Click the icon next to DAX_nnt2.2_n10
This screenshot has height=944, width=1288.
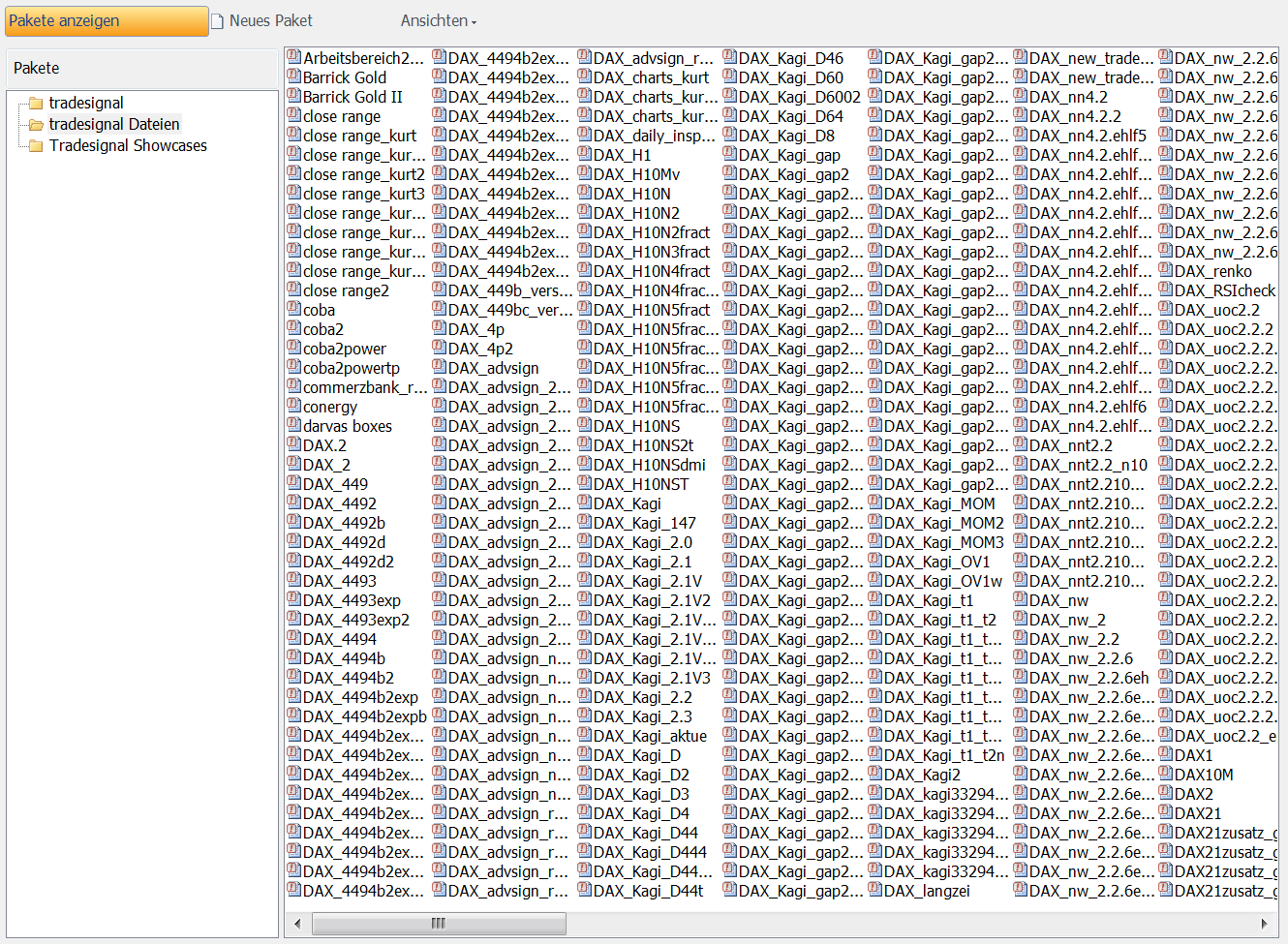coord(1021,464)
